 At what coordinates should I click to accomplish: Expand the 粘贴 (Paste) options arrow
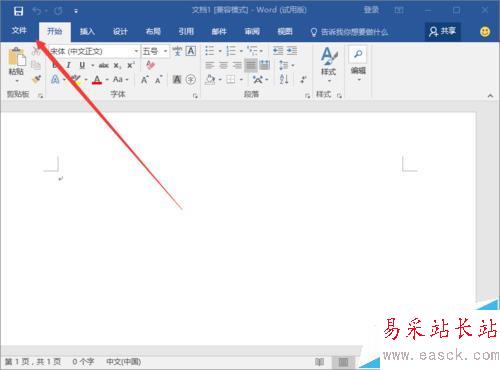click(x=17, y=81)
